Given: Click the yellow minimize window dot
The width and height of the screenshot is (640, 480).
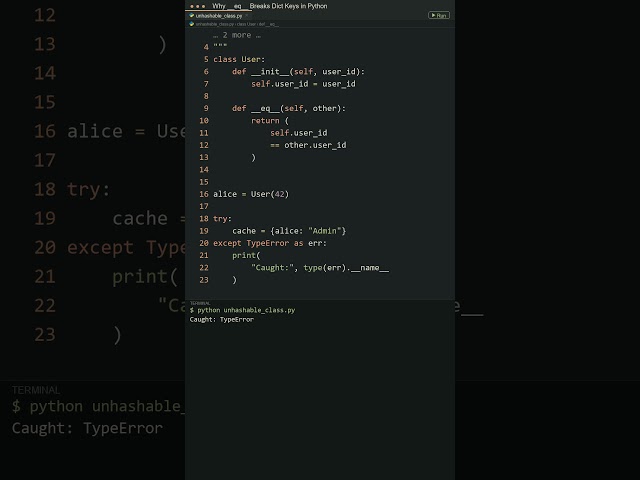Looking at the screenshot, I should pos(198,6).
